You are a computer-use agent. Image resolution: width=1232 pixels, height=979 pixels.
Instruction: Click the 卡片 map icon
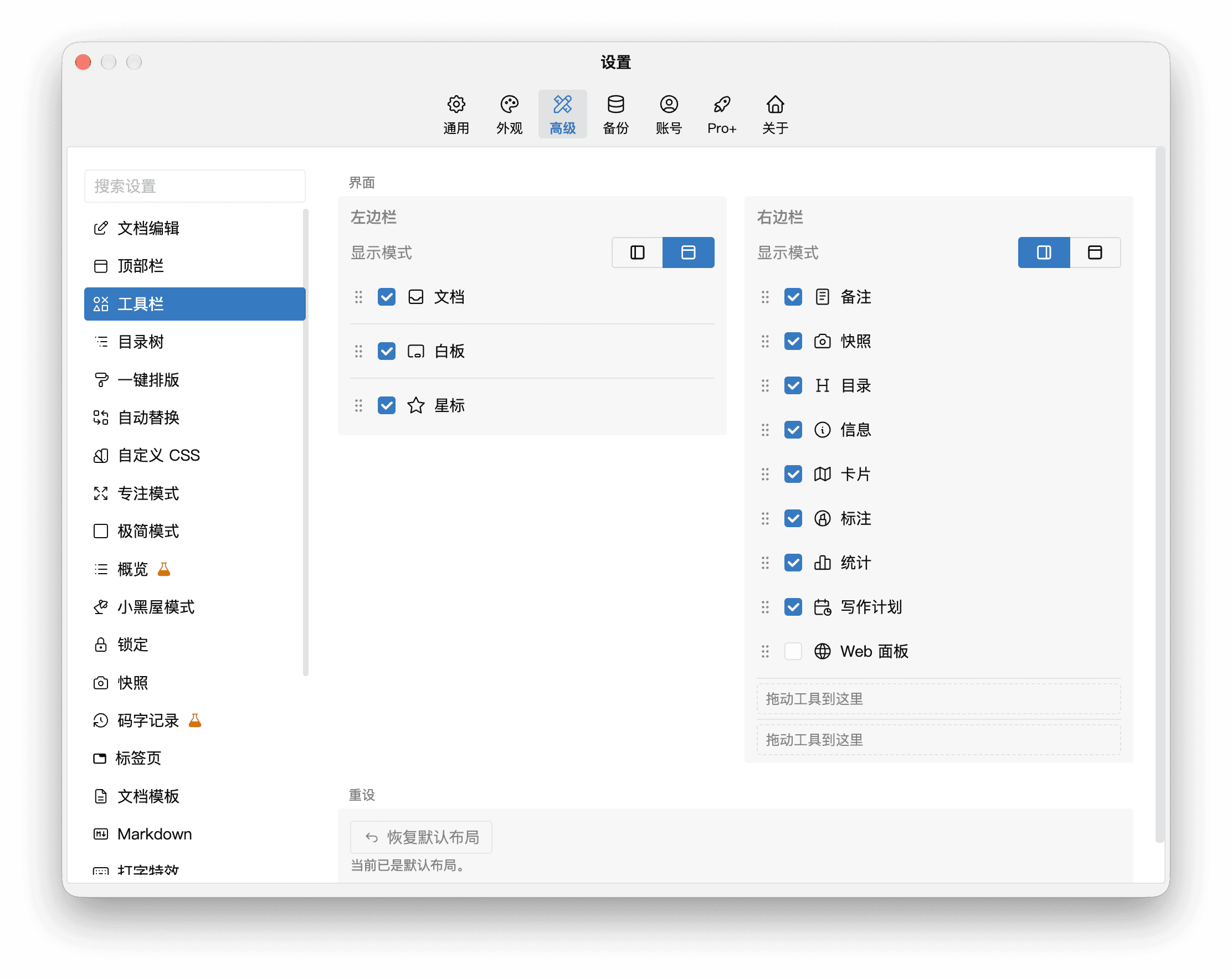point(822,474)
